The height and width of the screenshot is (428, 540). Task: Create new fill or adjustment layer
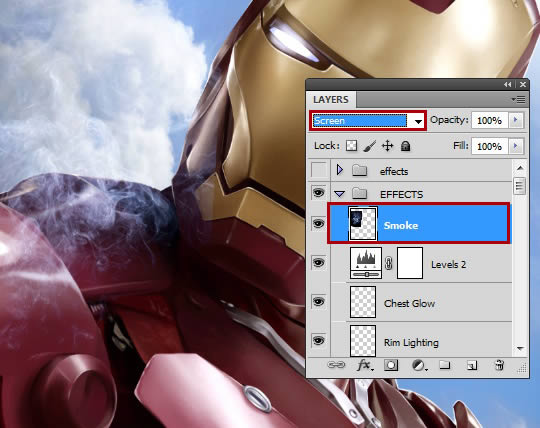coord(419,365)
